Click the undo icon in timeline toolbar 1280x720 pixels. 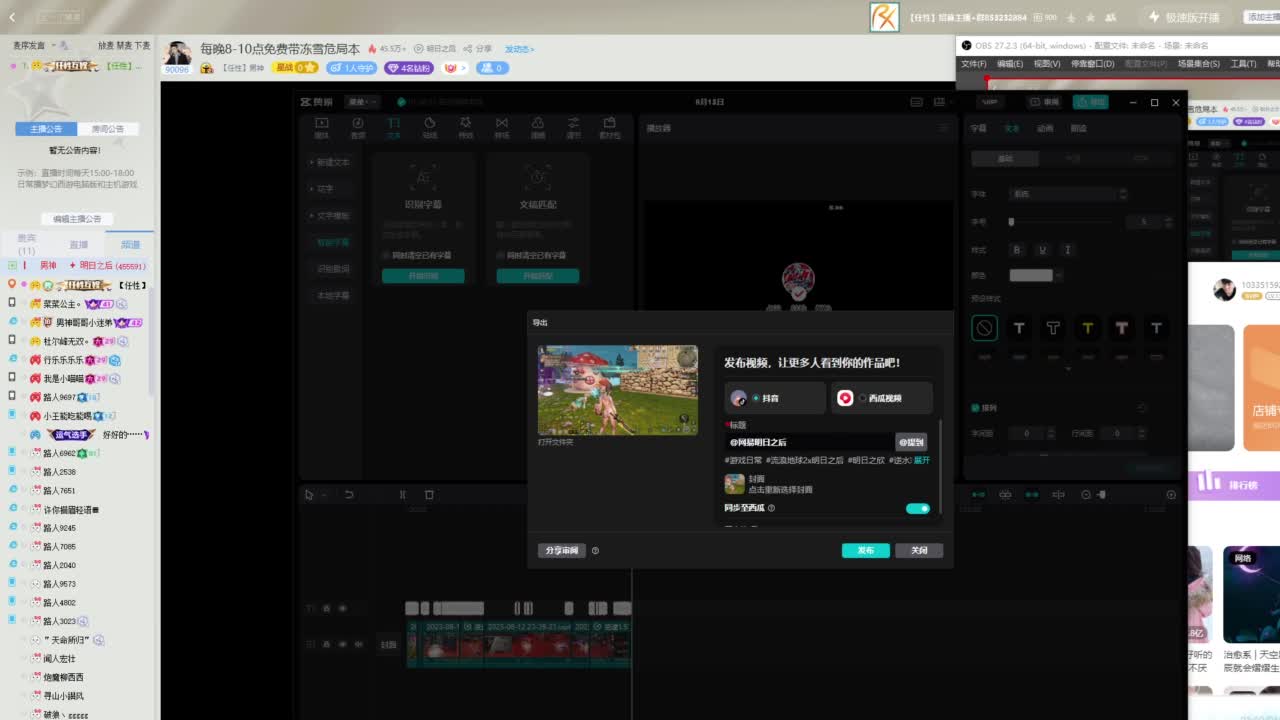349,495
